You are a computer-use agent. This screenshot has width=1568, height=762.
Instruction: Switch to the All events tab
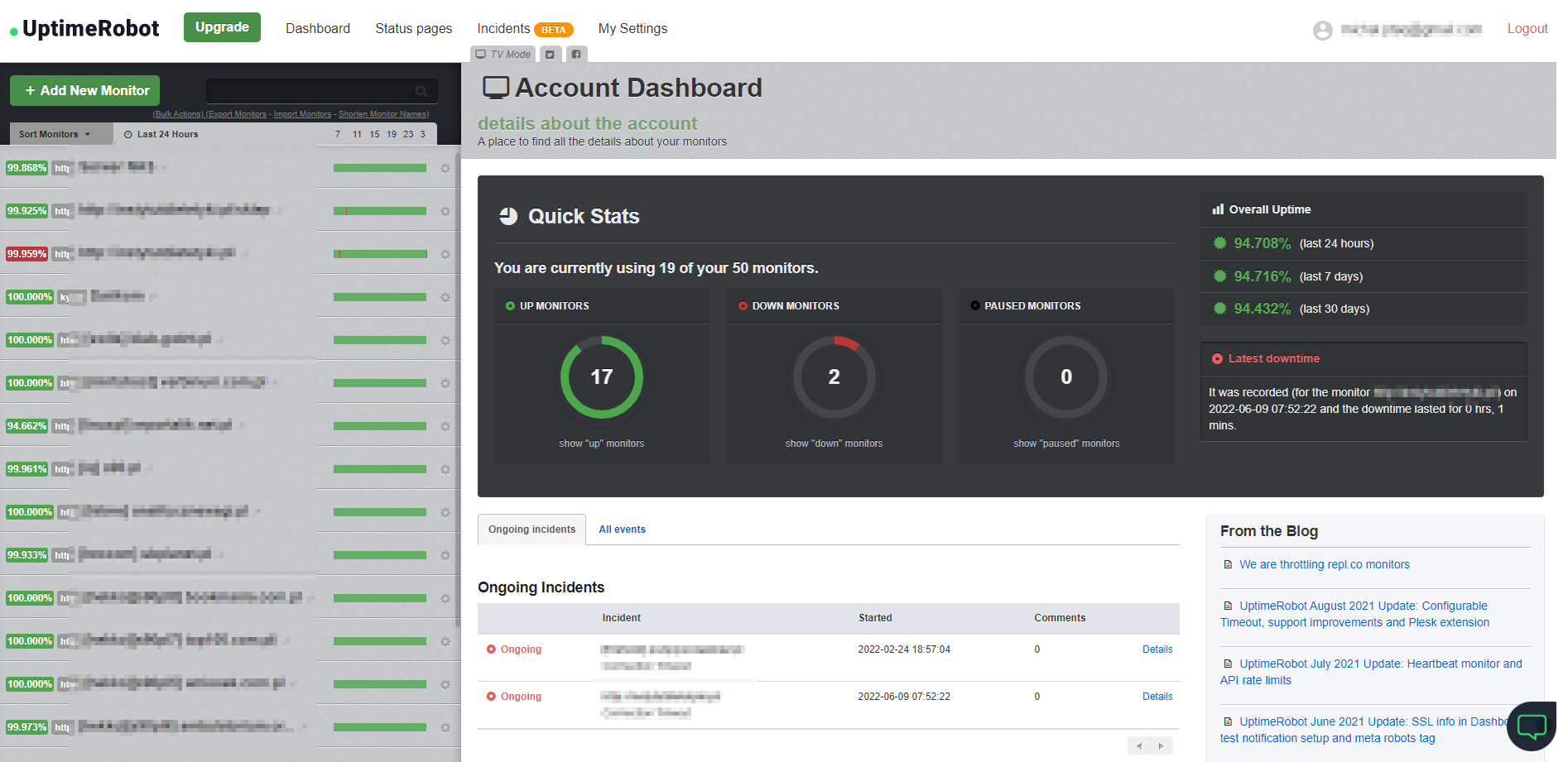tap(622, 530)
